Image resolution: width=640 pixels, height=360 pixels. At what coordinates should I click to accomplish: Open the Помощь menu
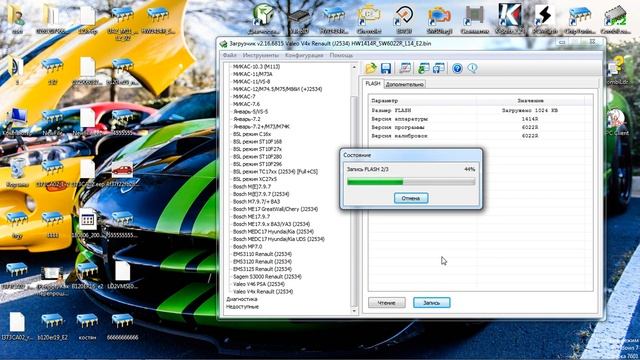pos(341,55)
